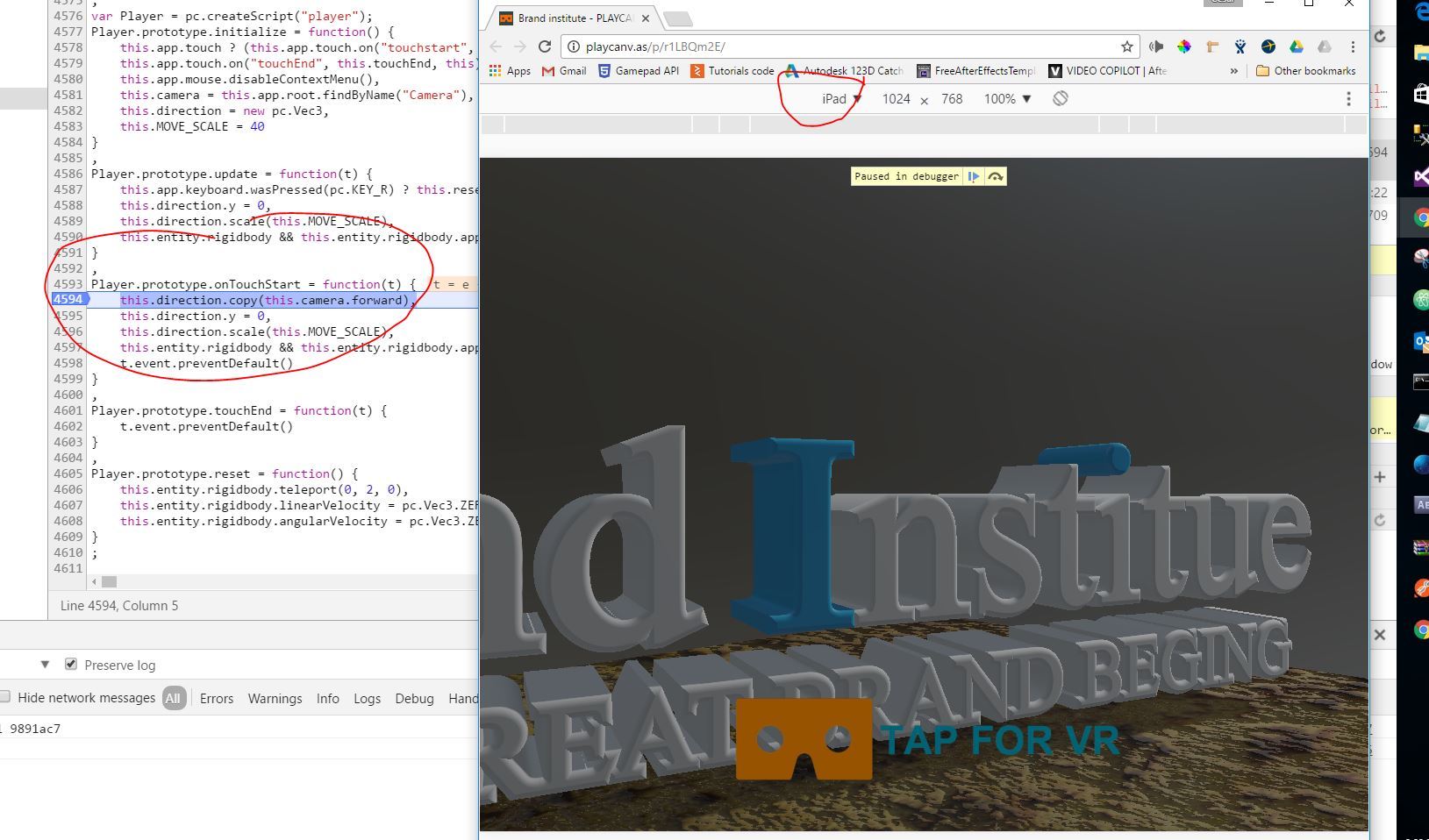This screenshot has width=1429, height=840.
Task: Open device toolbar more options menu
Action: [1348, 99]
